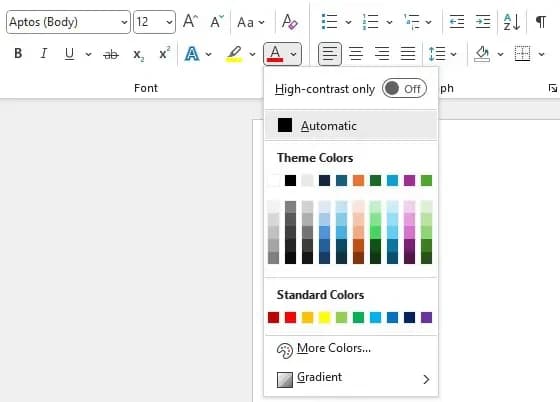Viewport: 560px width, 402px height.
Task: Apply red Font Color button
Action: [x=275, y=54]
